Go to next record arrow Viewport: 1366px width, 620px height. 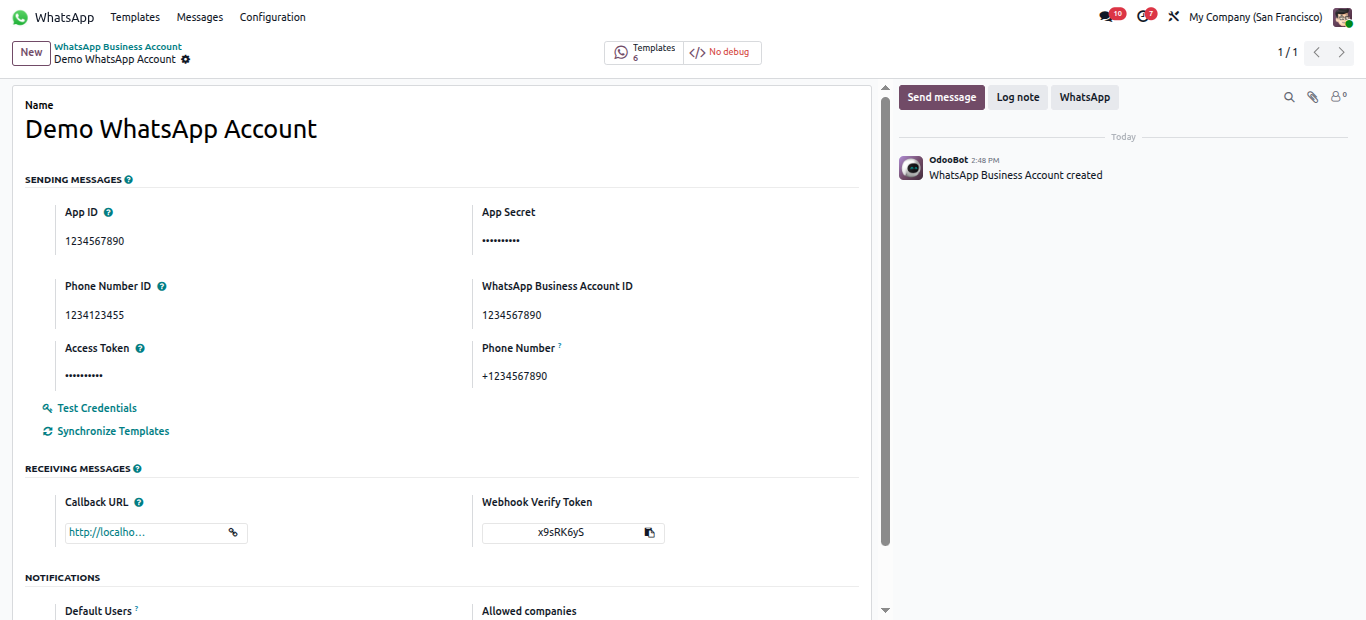pos(1341,53)
